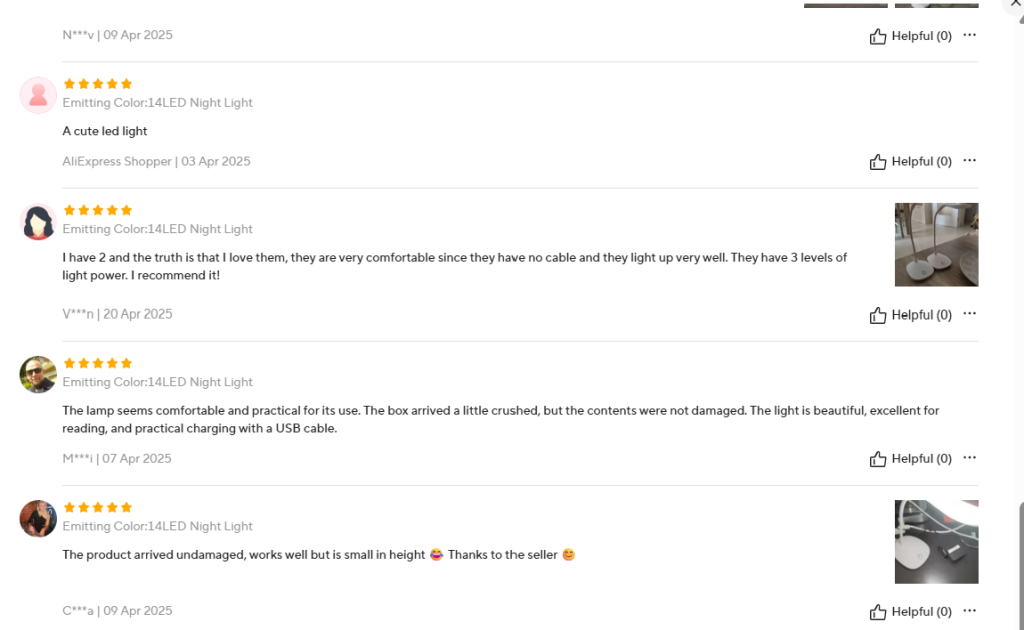Click the five-star rating on V***n's review

97,210
